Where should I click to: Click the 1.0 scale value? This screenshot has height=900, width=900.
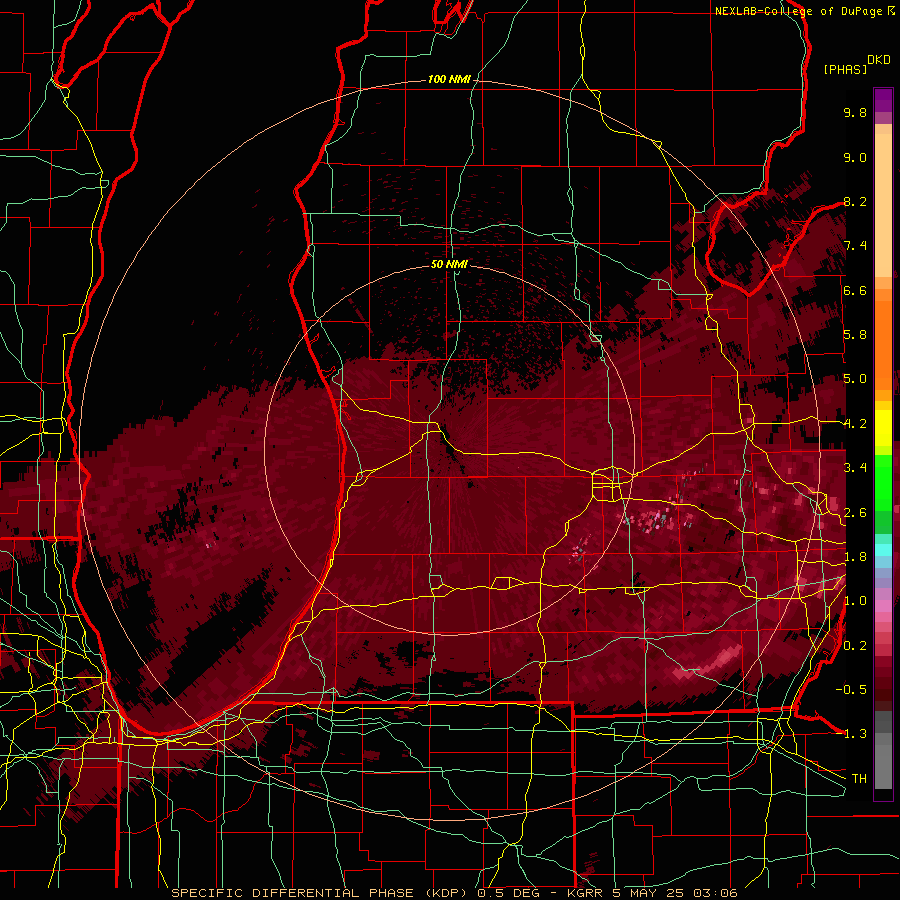(855, 601)
